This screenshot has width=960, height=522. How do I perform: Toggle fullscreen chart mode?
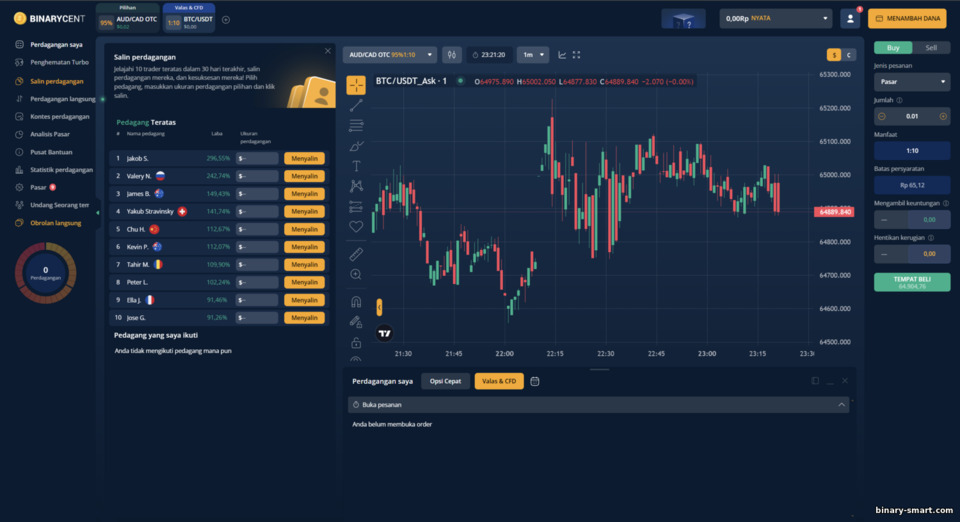pyautogui.click(x=577, y=55)
